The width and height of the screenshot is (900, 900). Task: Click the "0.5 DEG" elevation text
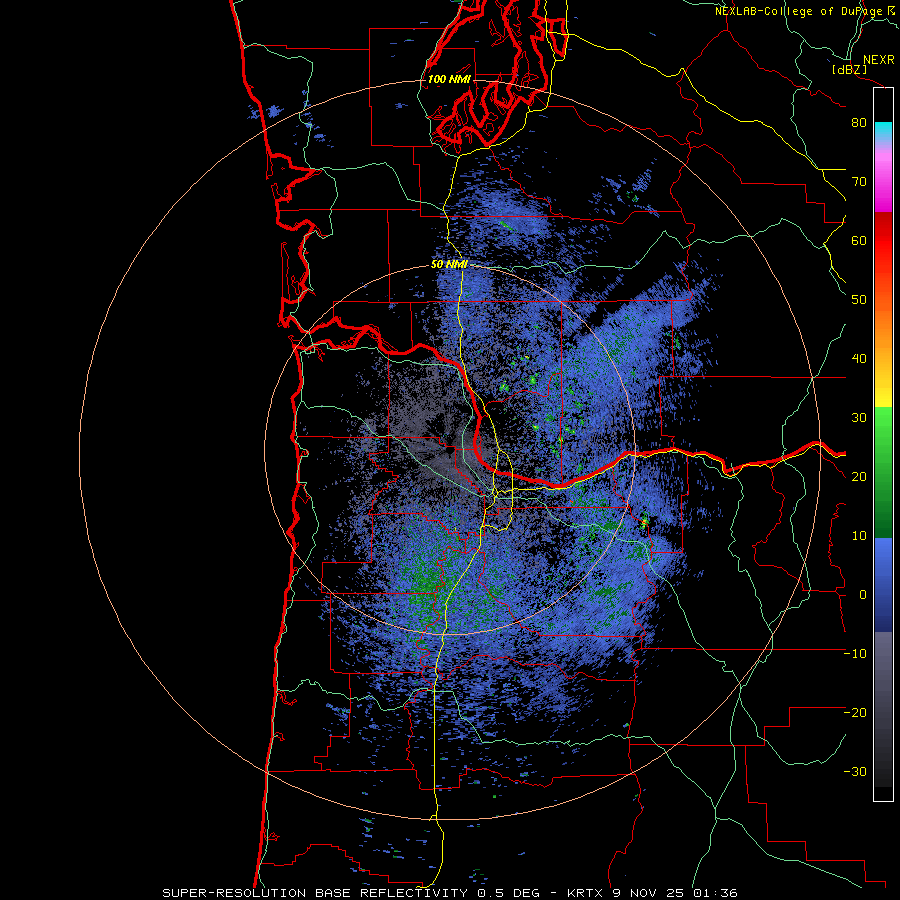click(x=508, y=893)
